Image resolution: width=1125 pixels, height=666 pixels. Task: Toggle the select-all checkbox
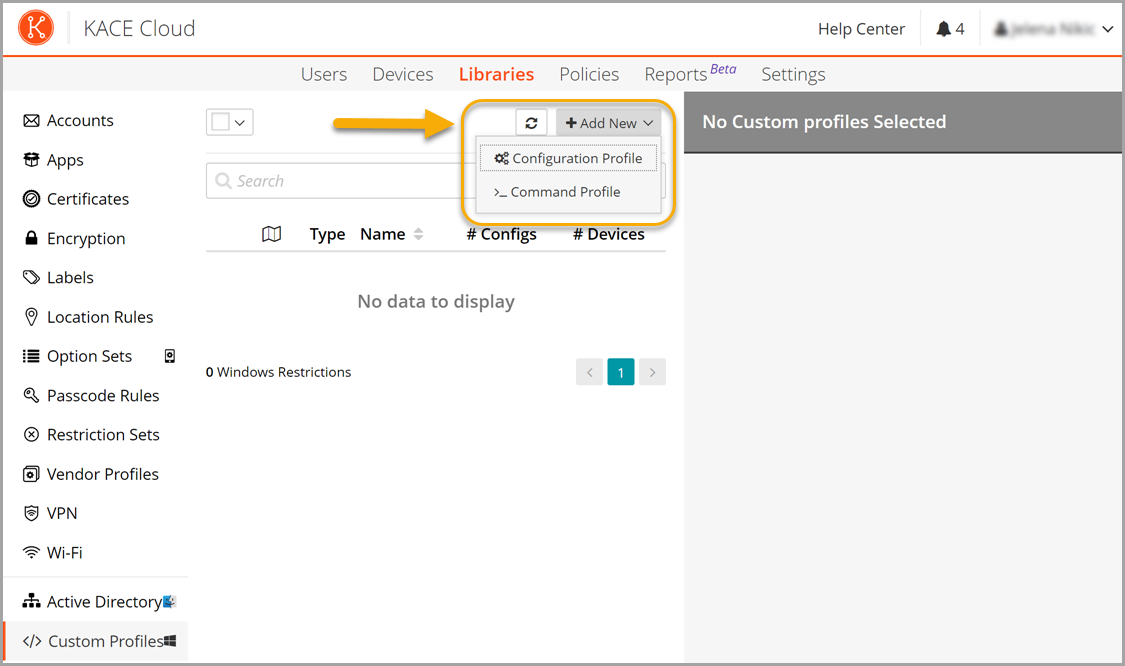click(x=220, y=122)
